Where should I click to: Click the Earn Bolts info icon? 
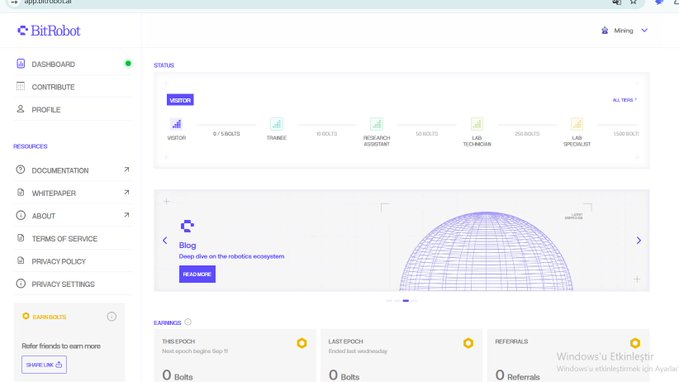(x=111, y=317)
